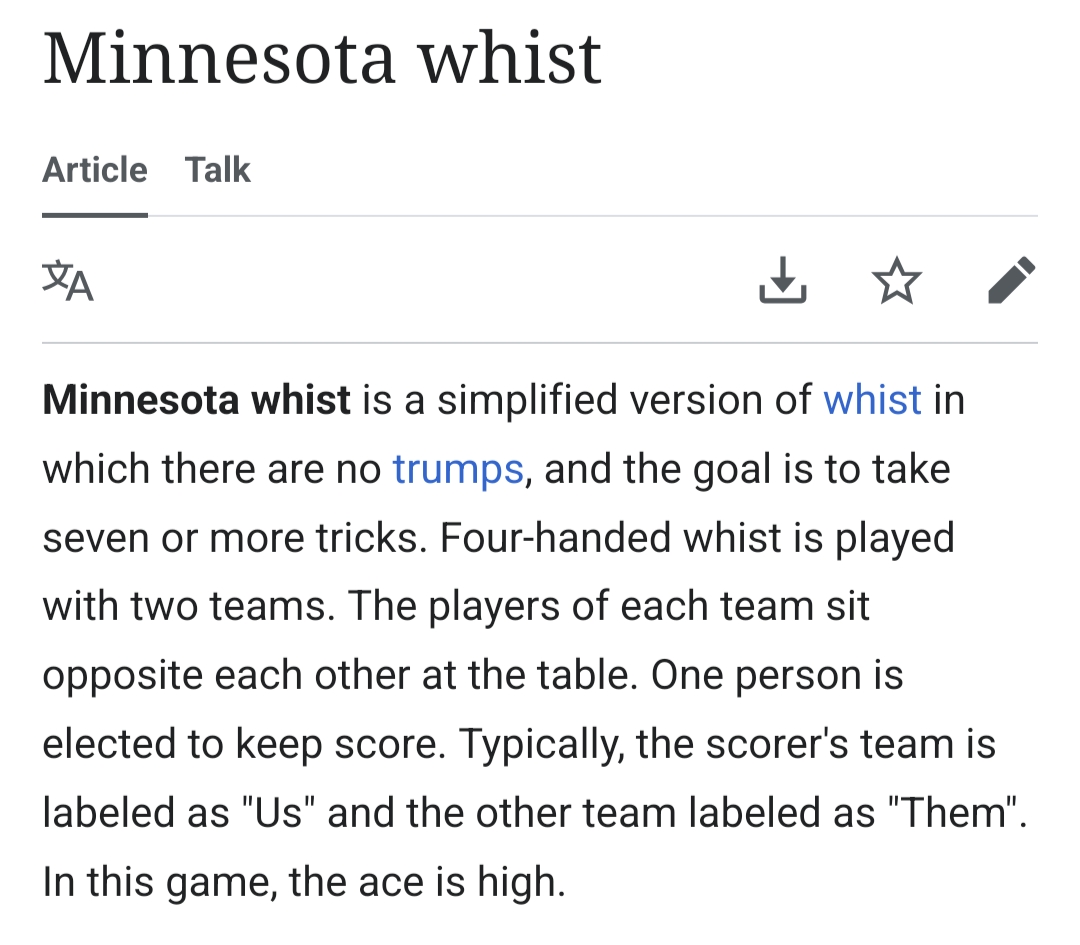The image size is (1080, 945).
Task: Click the word "simplified" in first line
Action: [520, 400]
